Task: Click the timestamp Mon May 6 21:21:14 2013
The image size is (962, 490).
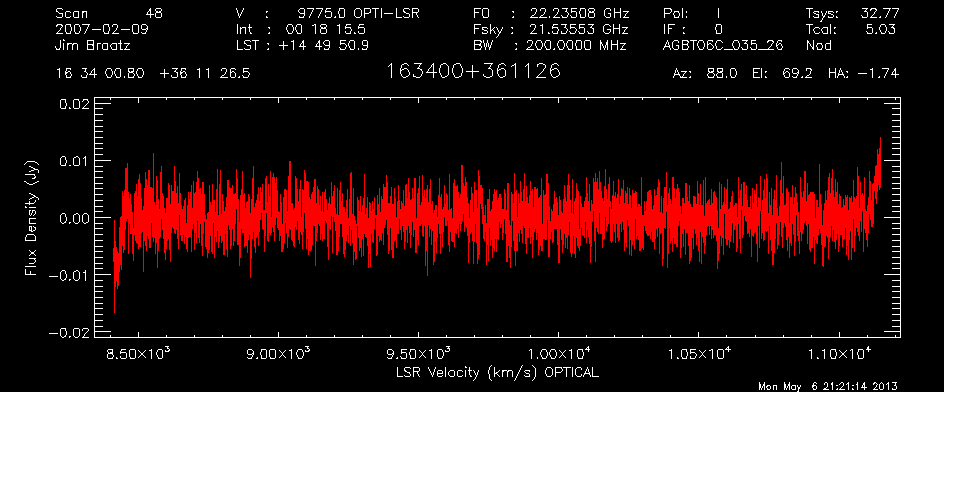Action: click(x=828, y=386)
